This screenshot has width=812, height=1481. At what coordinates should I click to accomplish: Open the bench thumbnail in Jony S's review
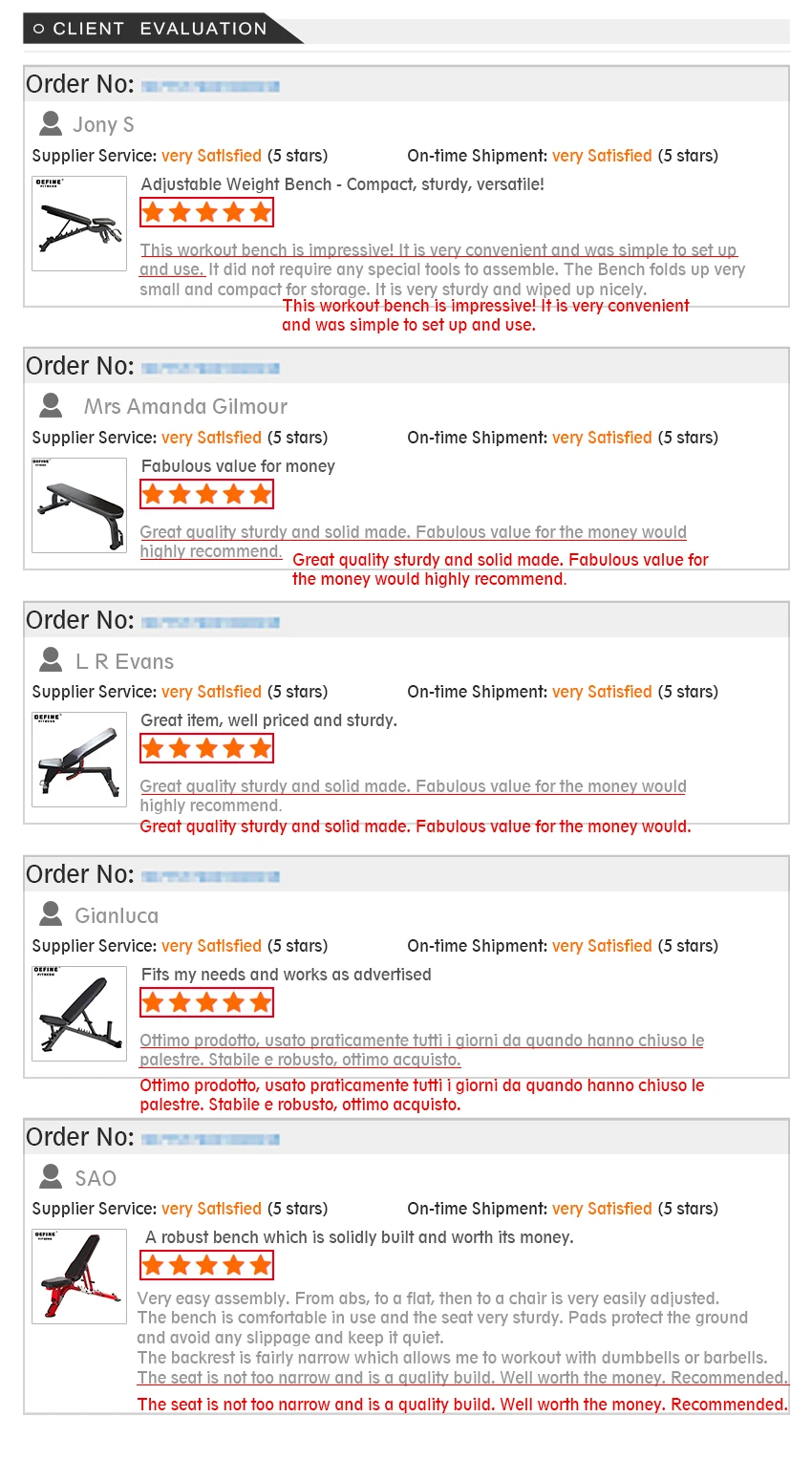[x=79, y=224]
